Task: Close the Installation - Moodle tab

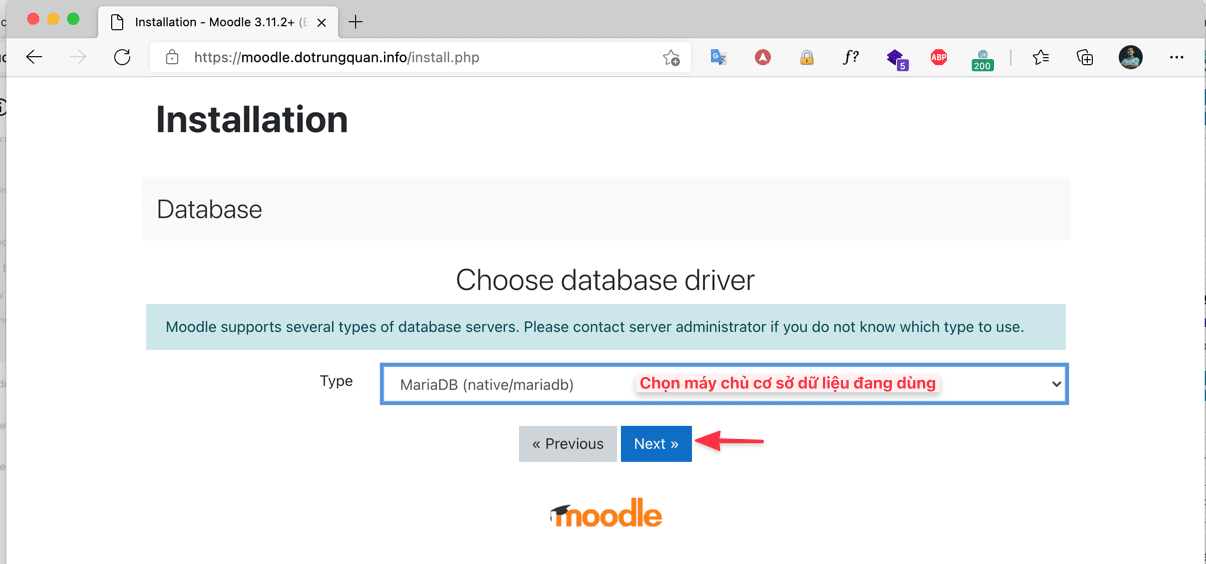Action: [321, 22]
